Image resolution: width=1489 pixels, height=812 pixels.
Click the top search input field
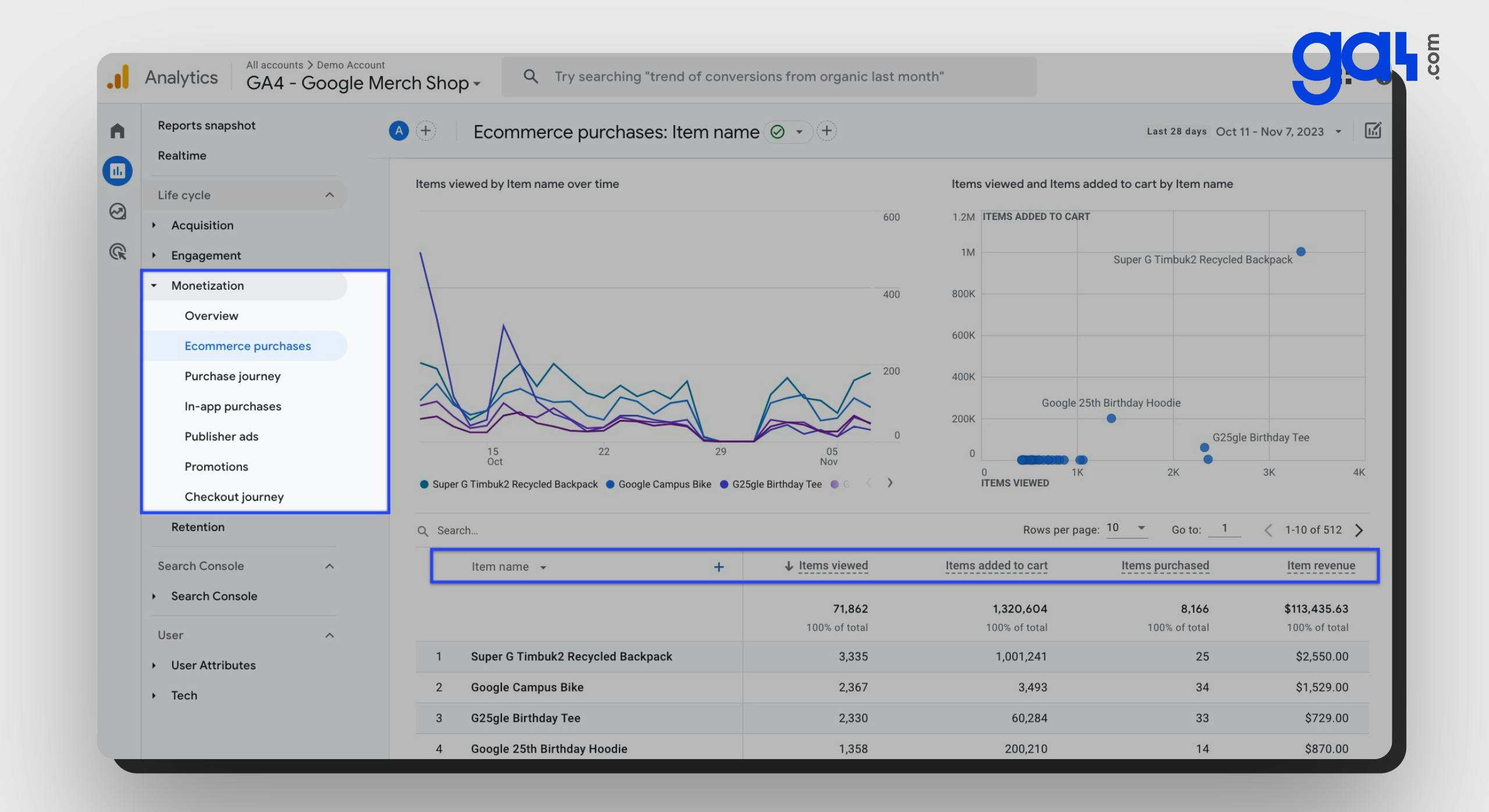point(769,76)
